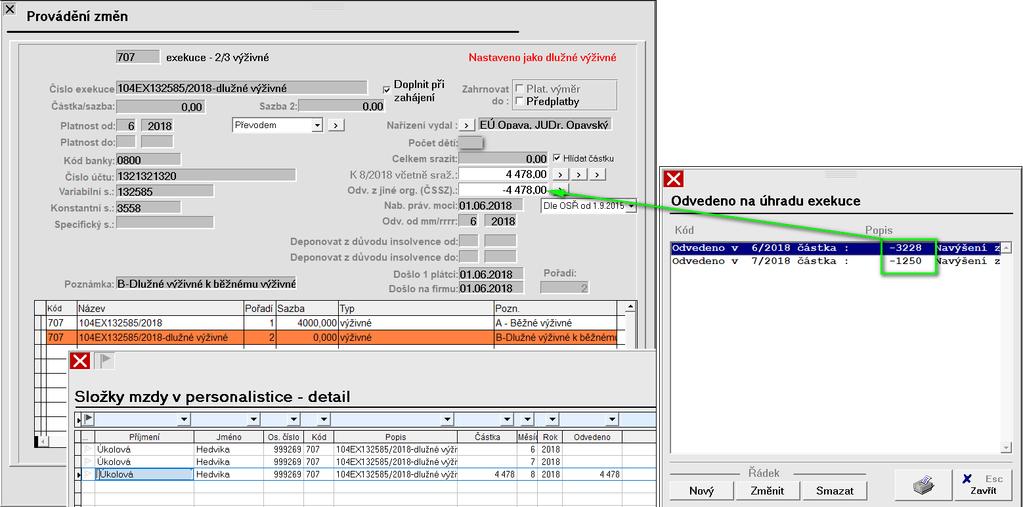This screenshot has width=1023, height=507.
Task: Click the Zavřít button
Action: point(983,485)
